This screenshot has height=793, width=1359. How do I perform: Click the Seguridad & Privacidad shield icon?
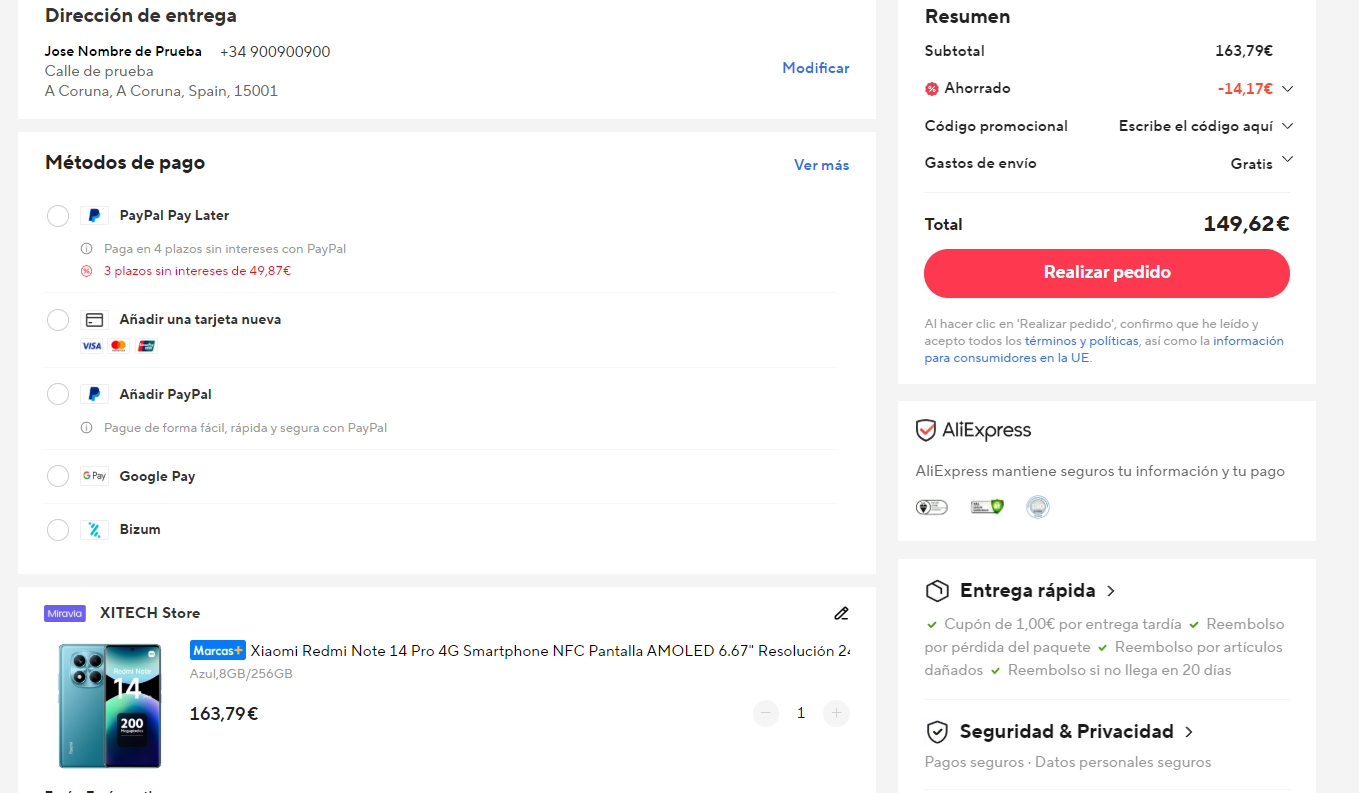(937, 732)
